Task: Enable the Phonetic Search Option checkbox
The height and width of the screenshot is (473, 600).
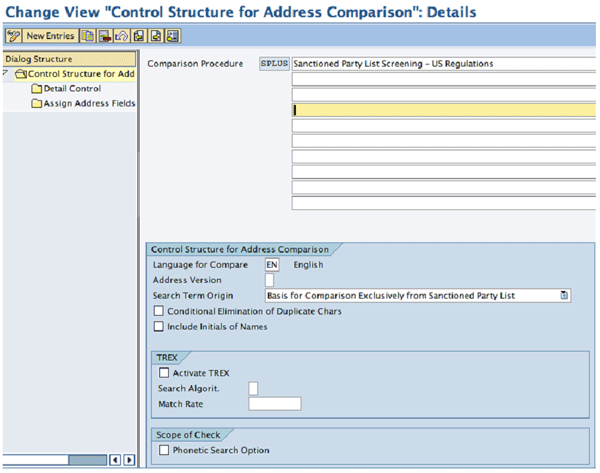Action: (164, 451)
